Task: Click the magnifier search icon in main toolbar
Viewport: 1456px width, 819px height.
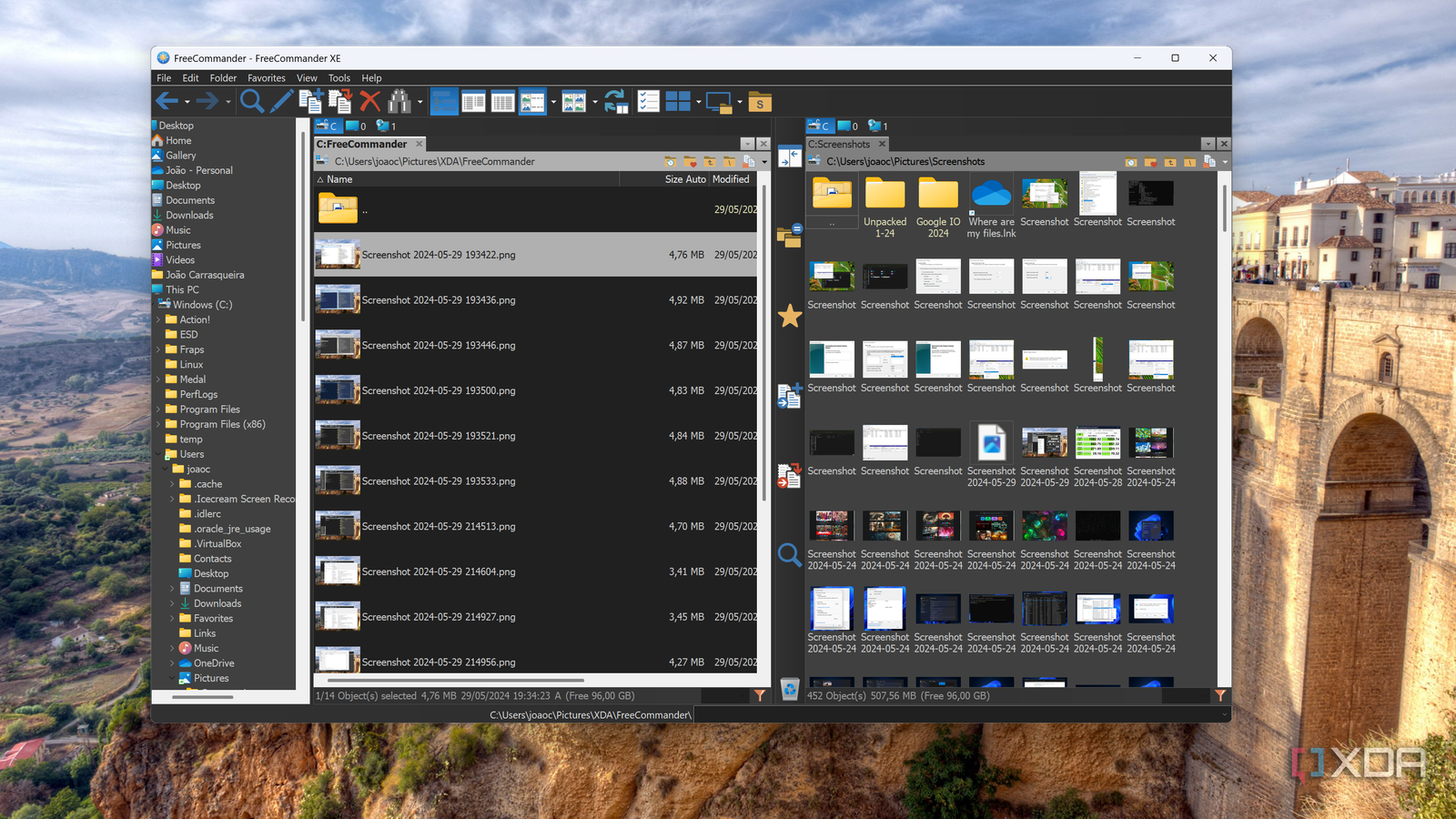Action: 252,102
